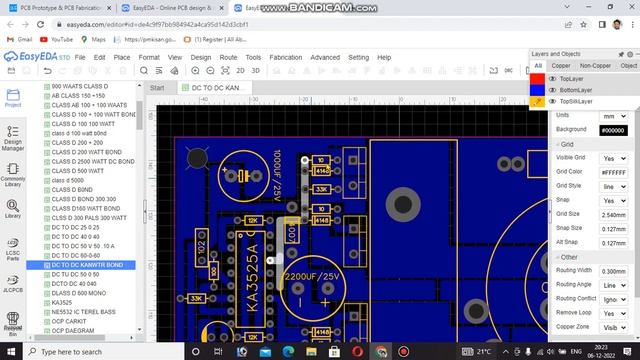640x360 pixels.
Task: Click the find similar objects toolbar icon
Action: [159, 71]
